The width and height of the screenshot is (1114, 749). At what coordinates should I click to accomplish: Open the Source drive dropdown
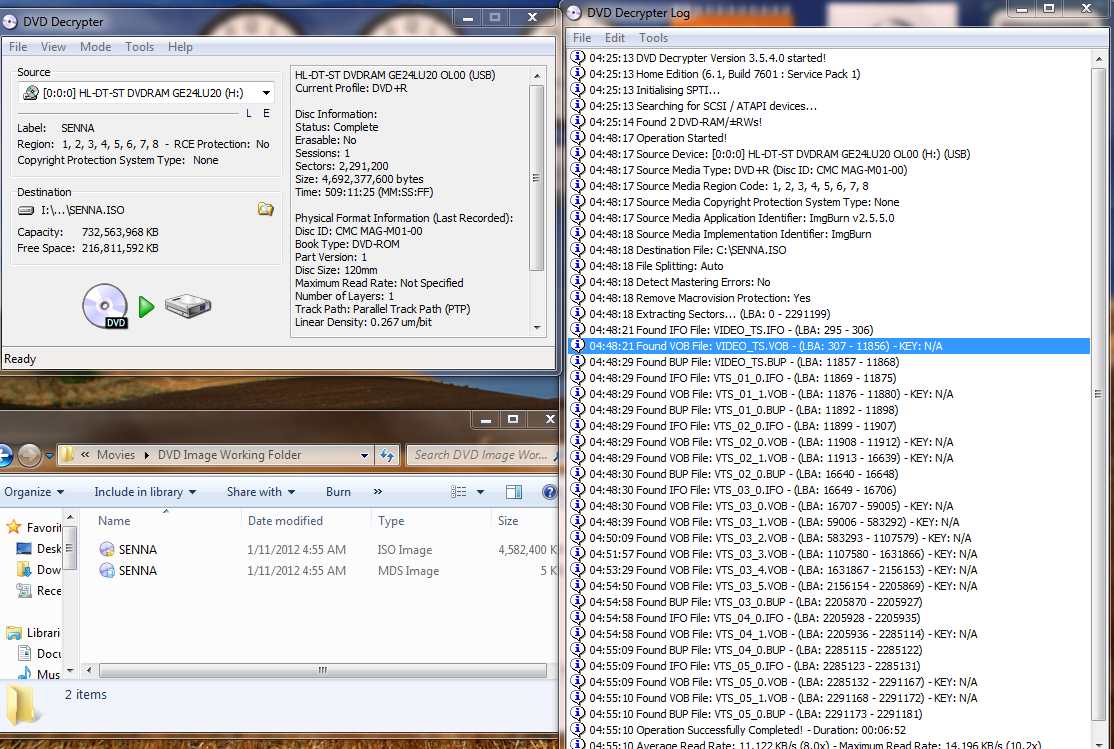coord(266,93)
